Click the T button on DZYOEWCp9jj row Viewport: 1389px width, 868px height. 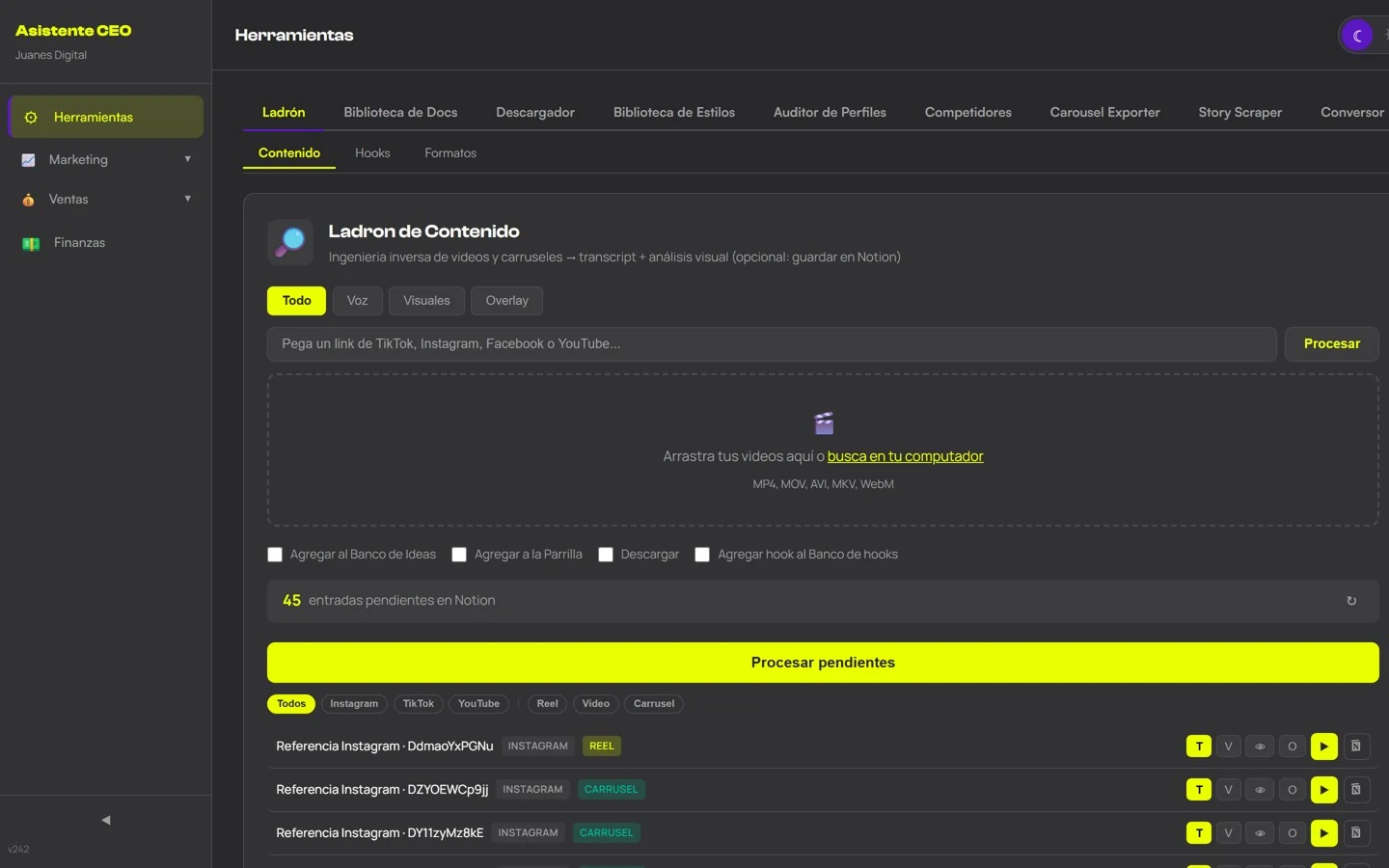point(1199,790)
